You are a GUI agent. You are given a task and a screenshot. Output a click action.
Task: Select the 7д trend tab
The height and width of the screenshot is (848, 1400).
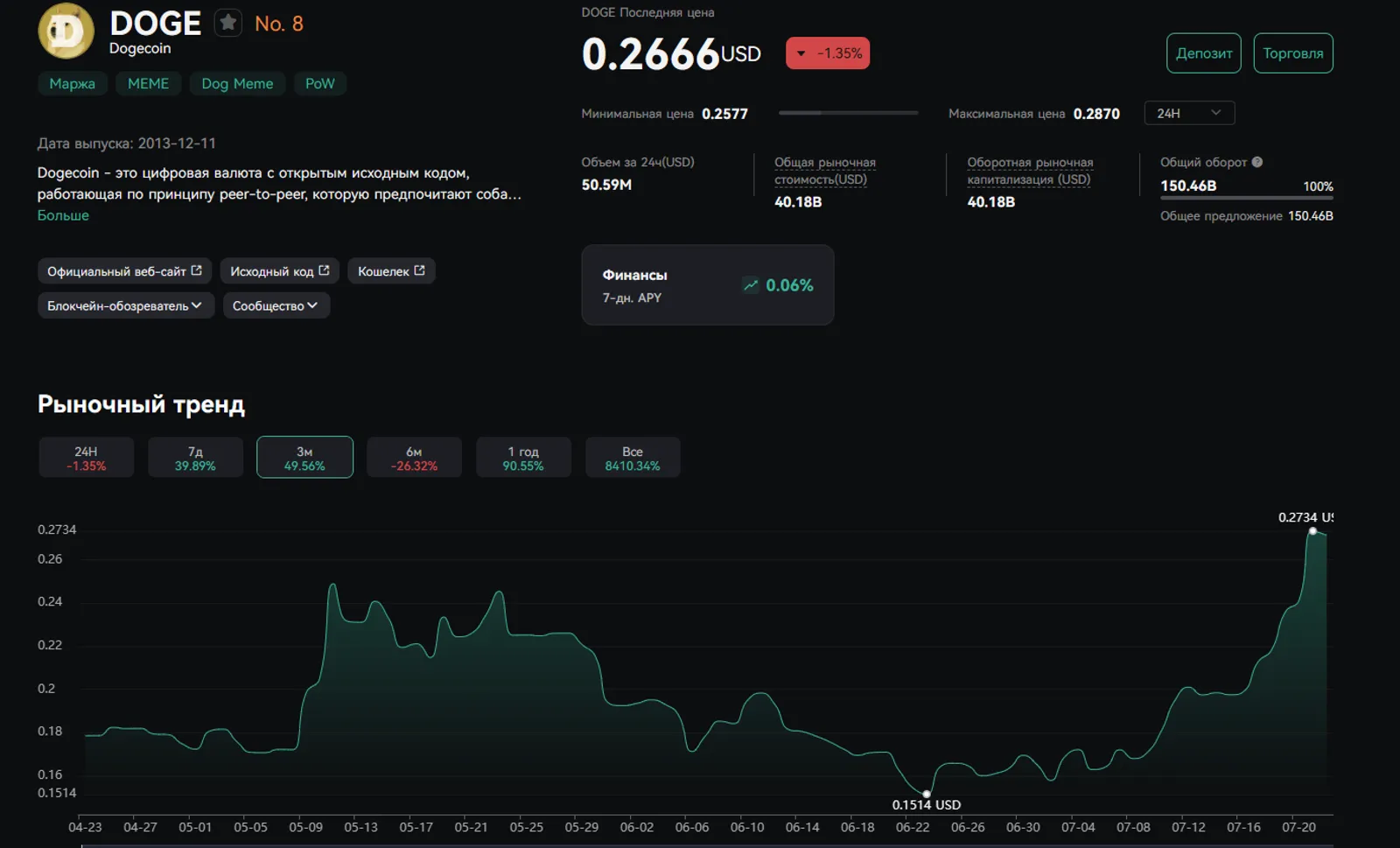[195, 458]
